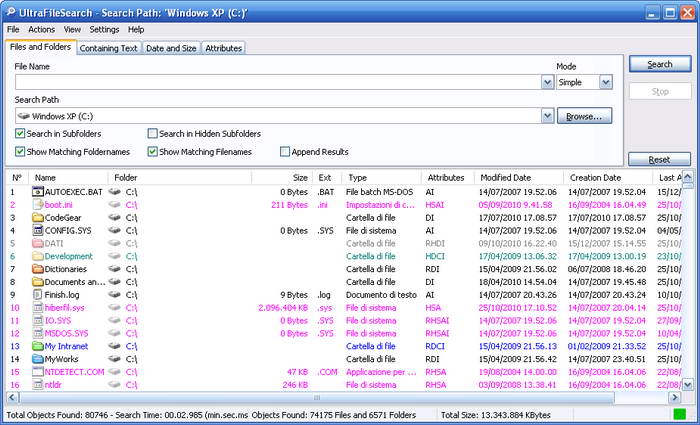Select the My Intranet green folder icon
The width and height of the screenshot is (700, 425).
pyautogui.click(x=38, y=346)
